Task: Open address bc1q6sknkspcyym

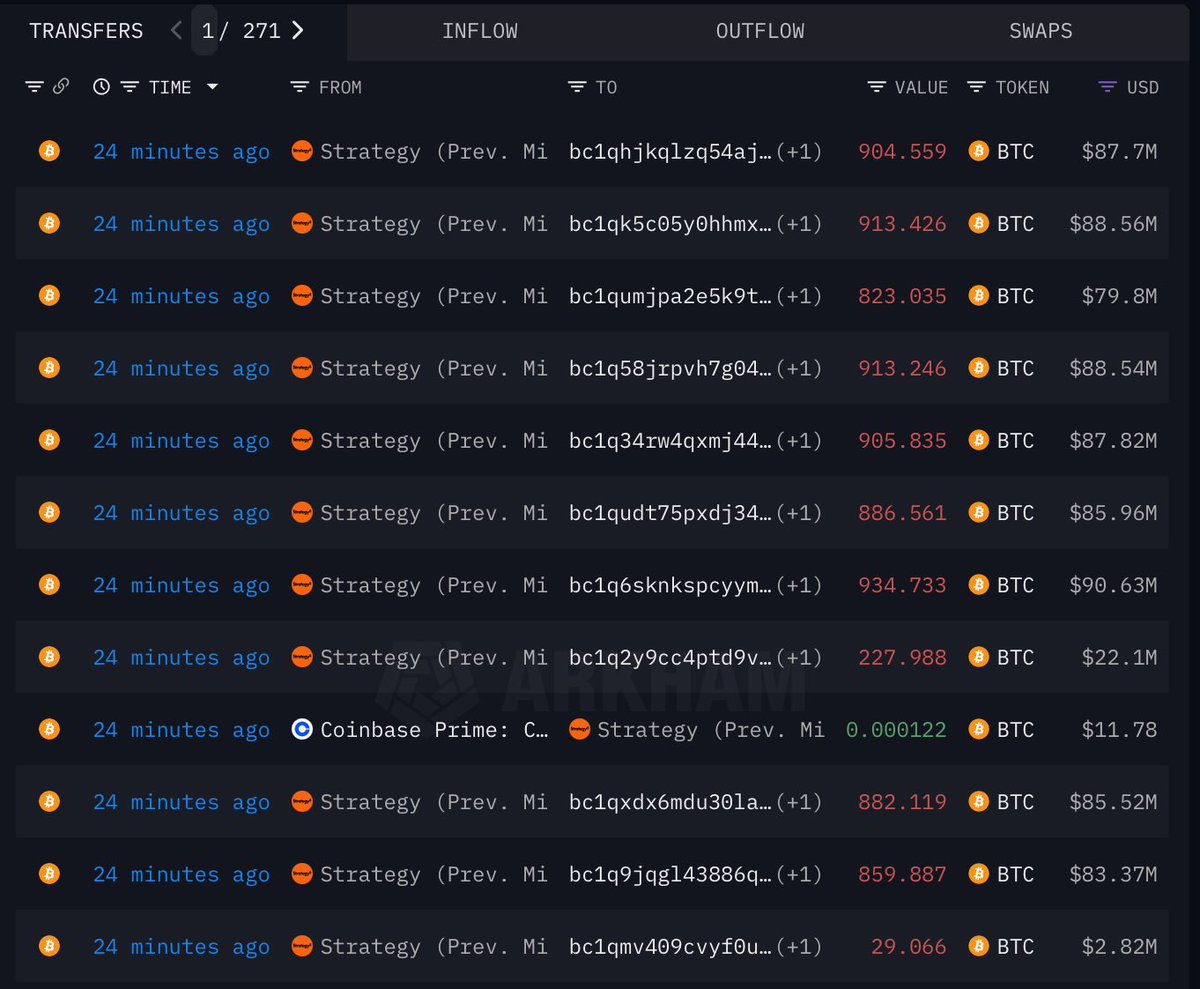Action: (670, 585)
